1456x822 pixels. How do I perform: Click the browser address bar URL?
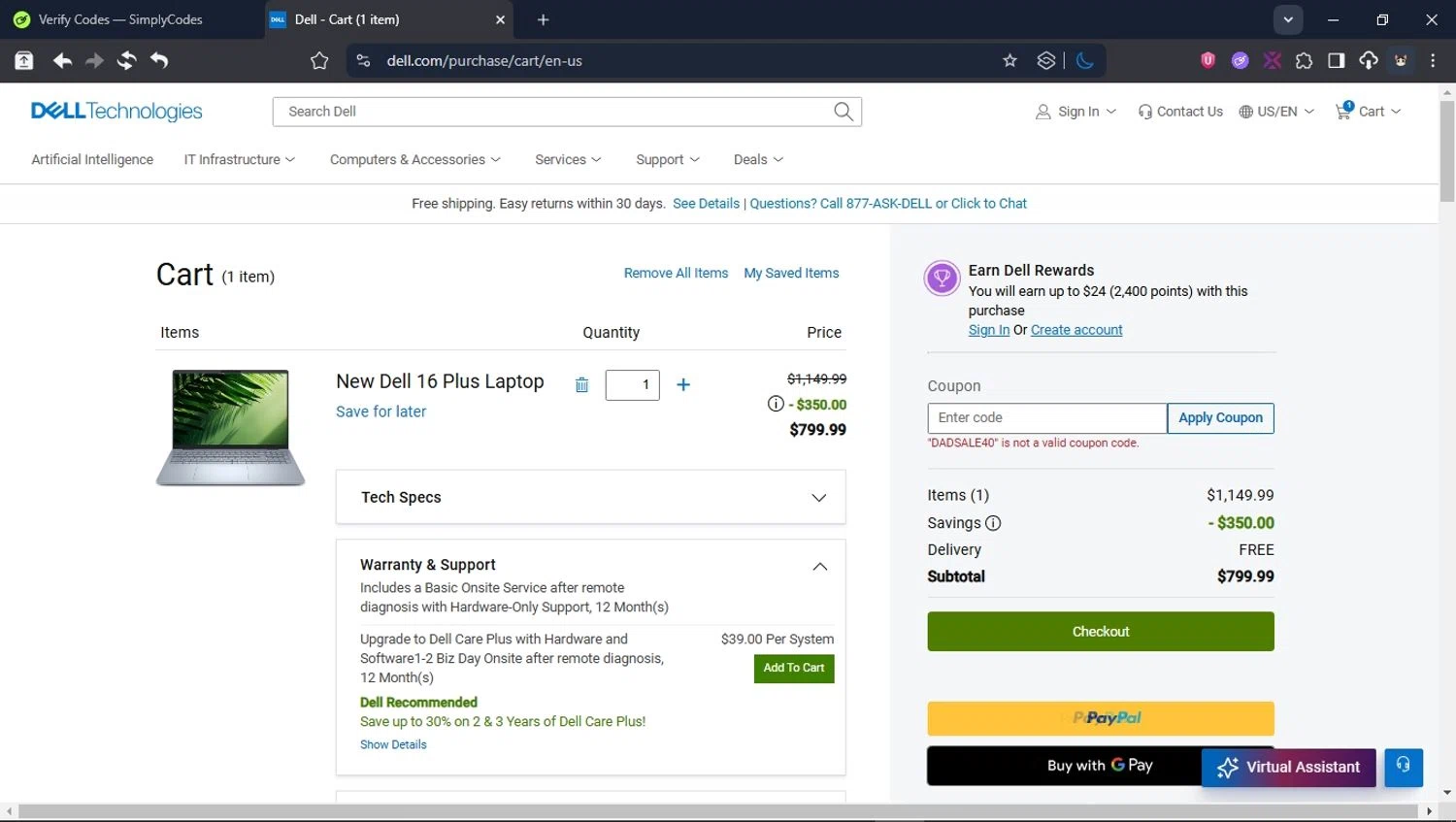tap(484, 60)
